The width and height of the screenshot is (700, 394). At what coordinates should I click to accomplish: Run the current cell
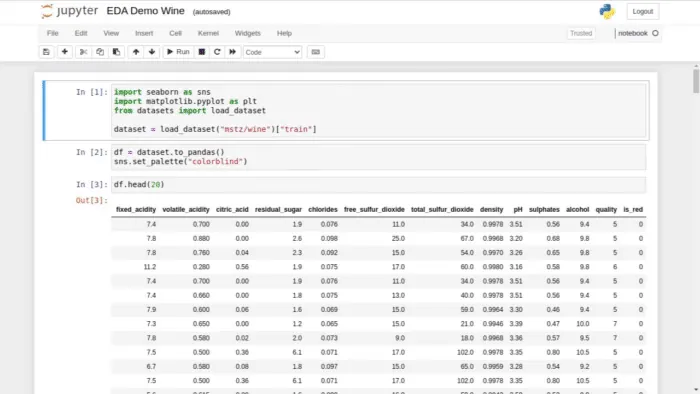coord(178,52)
